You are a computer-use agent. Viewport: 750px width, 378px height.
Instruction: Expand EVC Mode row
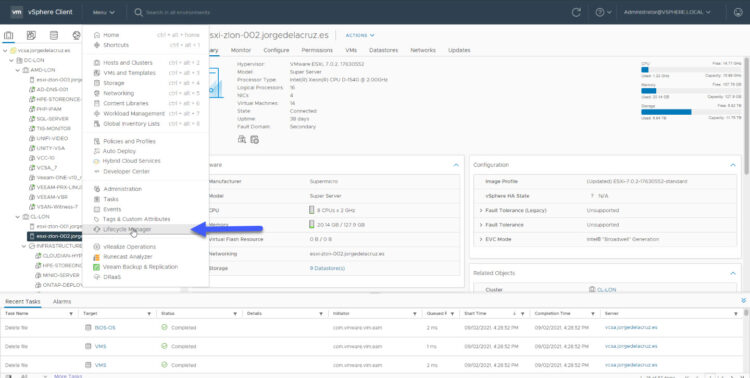pyautogui.click(x=481, y=239)
